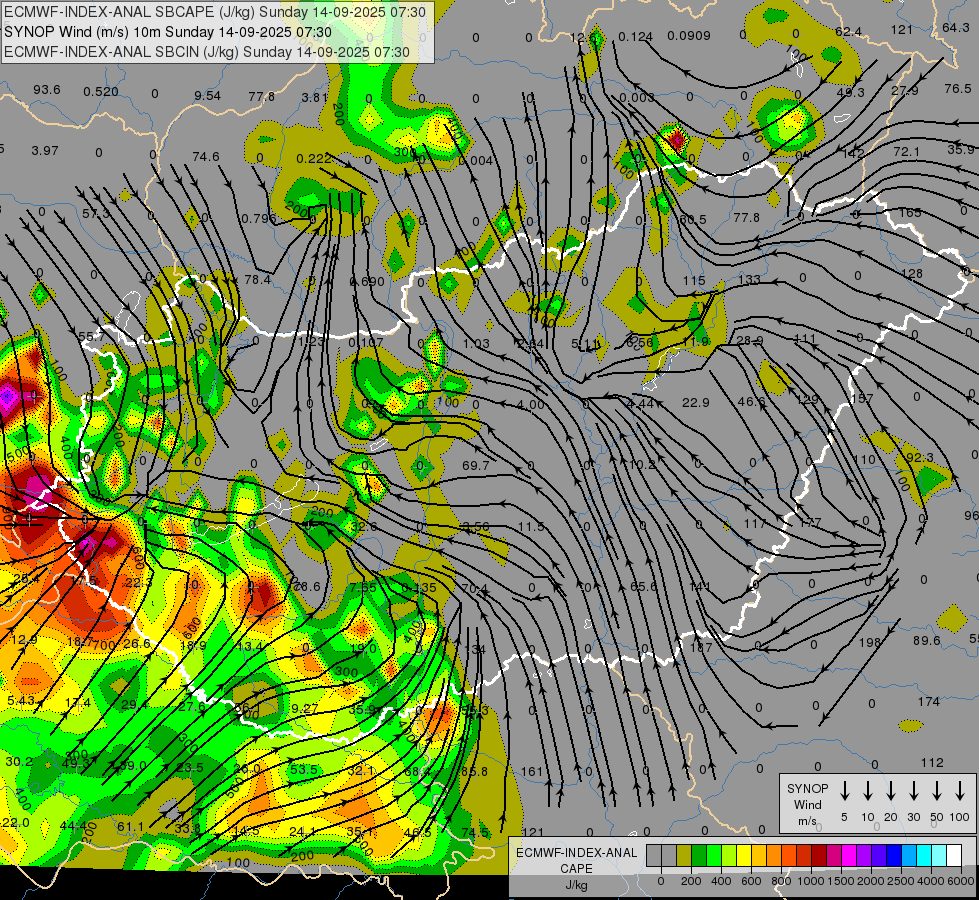Click the 20 m/s wind arrow in the legend

point(890,791)
